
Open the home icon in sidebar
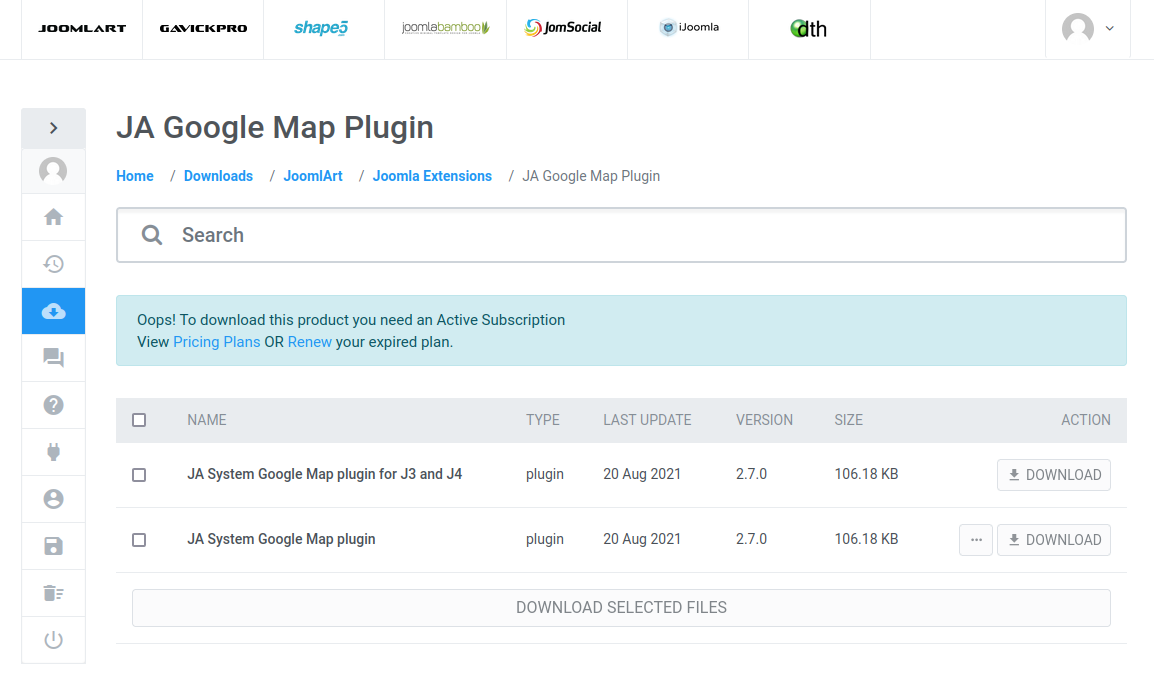tap(53, 217)
